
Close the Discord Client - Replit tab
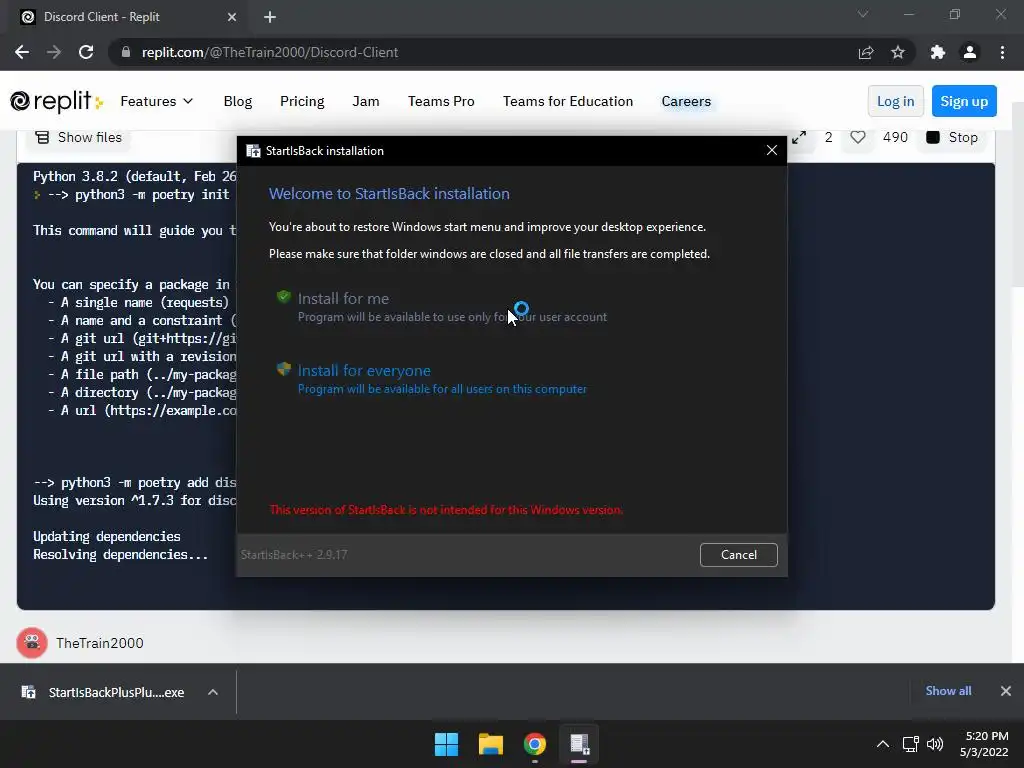click(x=232, y=17)
